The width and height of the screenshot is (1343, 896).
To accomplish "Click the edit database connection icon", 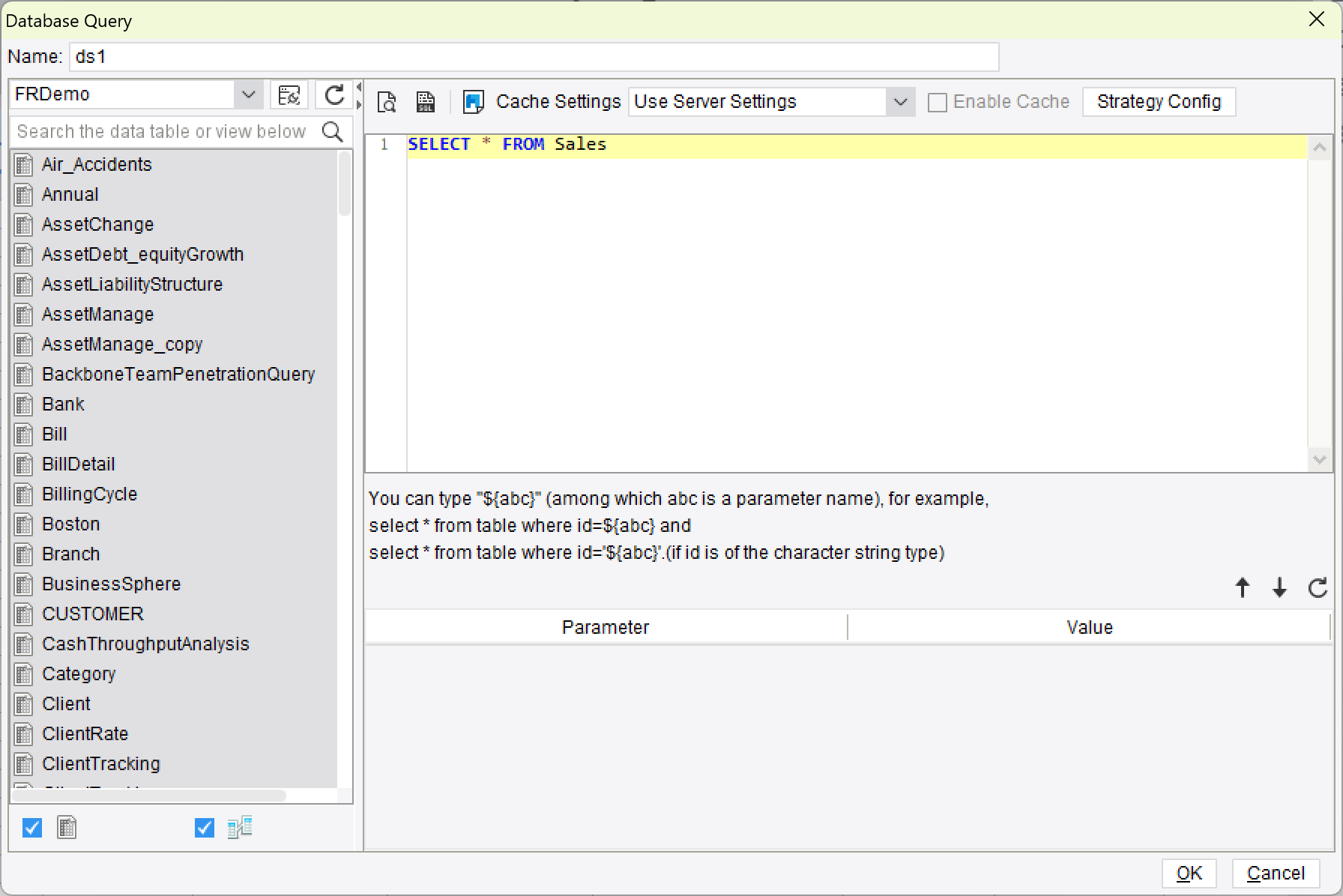I will pyautogui.click(x=290, y=94).
